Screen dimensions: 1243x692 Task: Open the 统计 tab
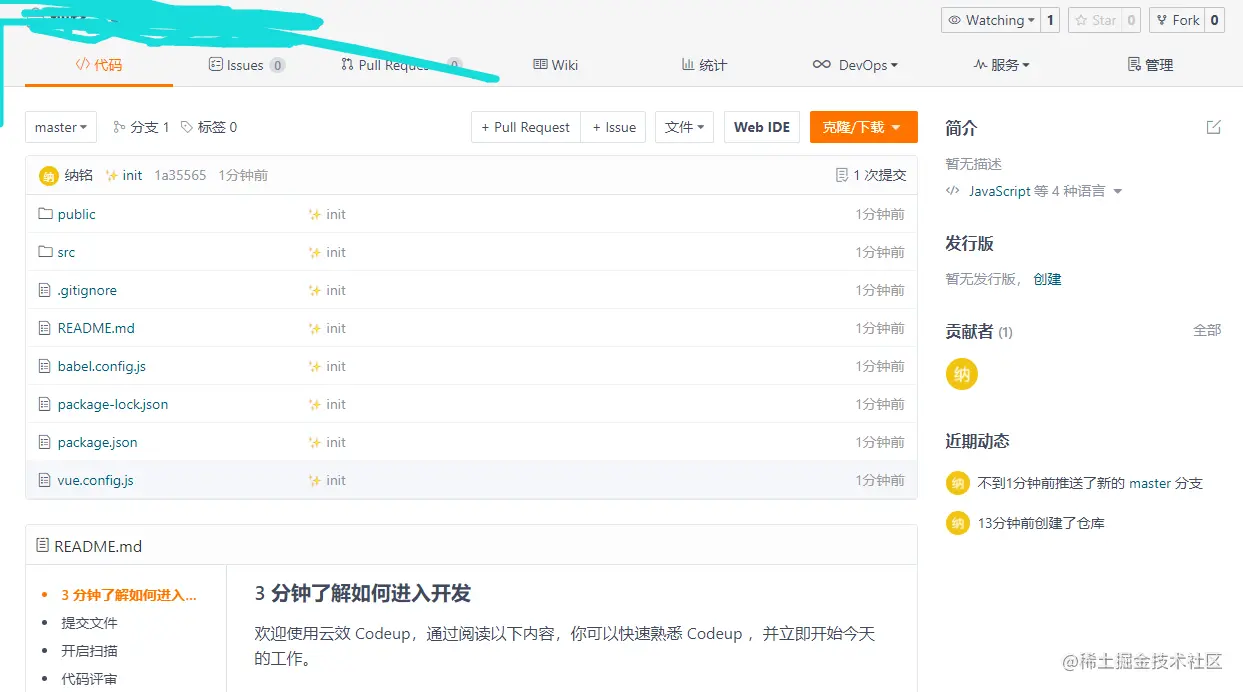(x=704, y=65)
